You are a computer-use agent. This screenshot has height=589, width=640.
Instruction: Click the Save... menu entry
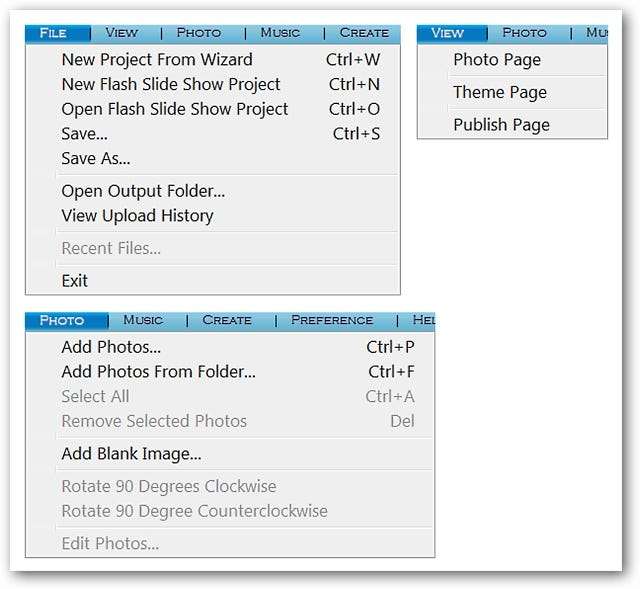click(85, 134)
